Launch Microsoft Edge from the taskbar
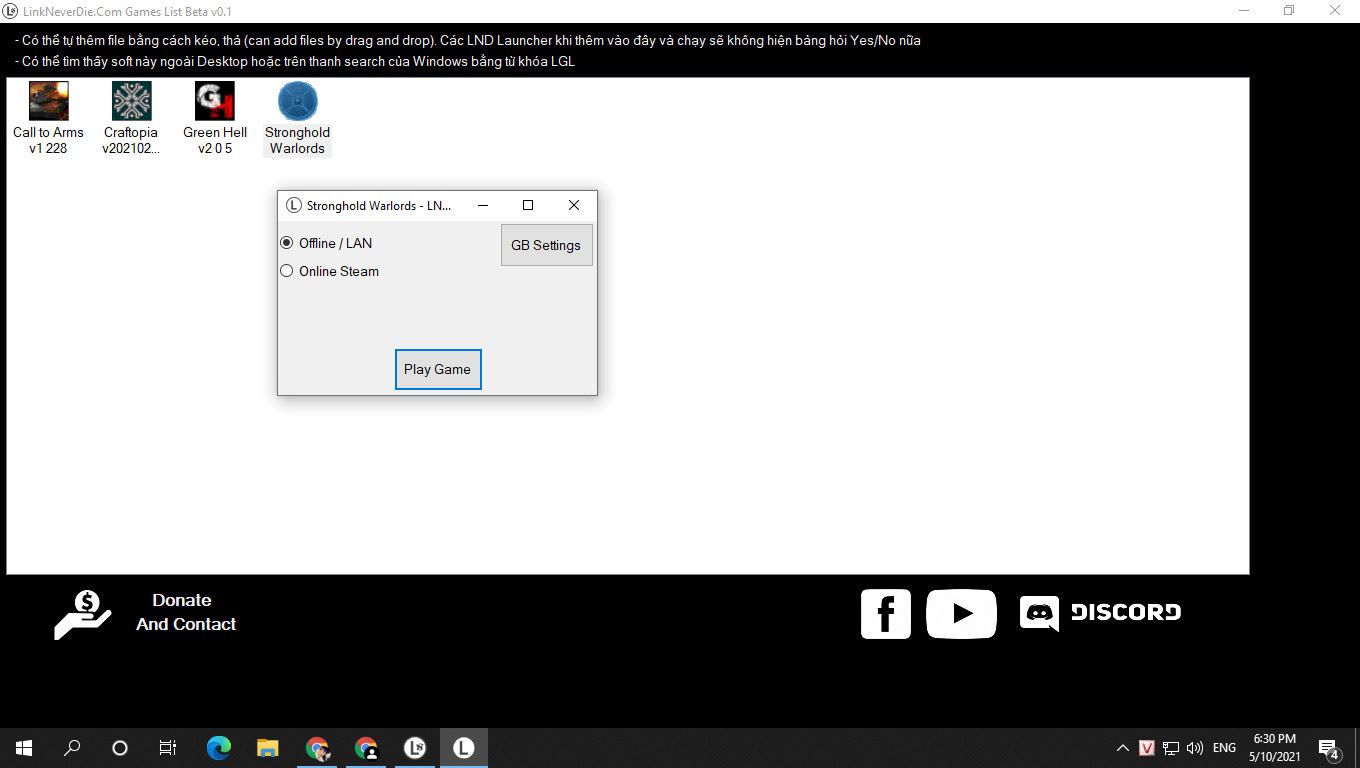This screenshot has height=768, width=1360. click(x=219, y=748)
